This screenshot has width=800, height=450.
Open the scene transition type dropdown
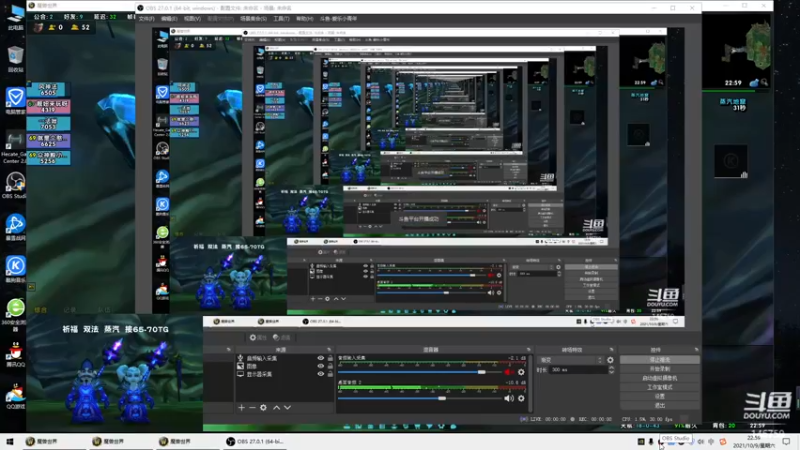pos(571,360)
